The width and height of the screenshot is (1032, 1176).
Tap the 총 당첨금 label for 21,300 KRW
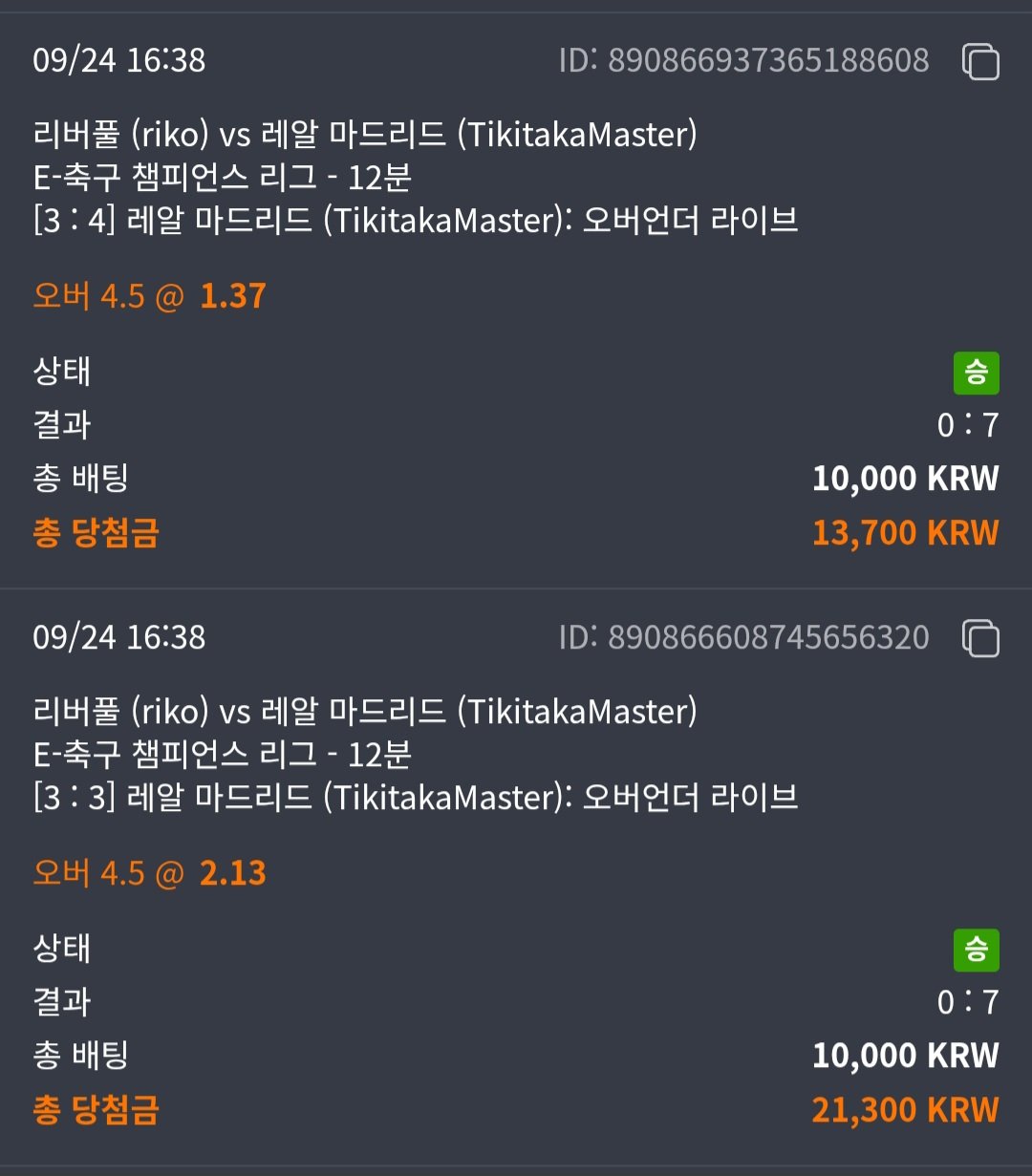[x=96, y=1109]
